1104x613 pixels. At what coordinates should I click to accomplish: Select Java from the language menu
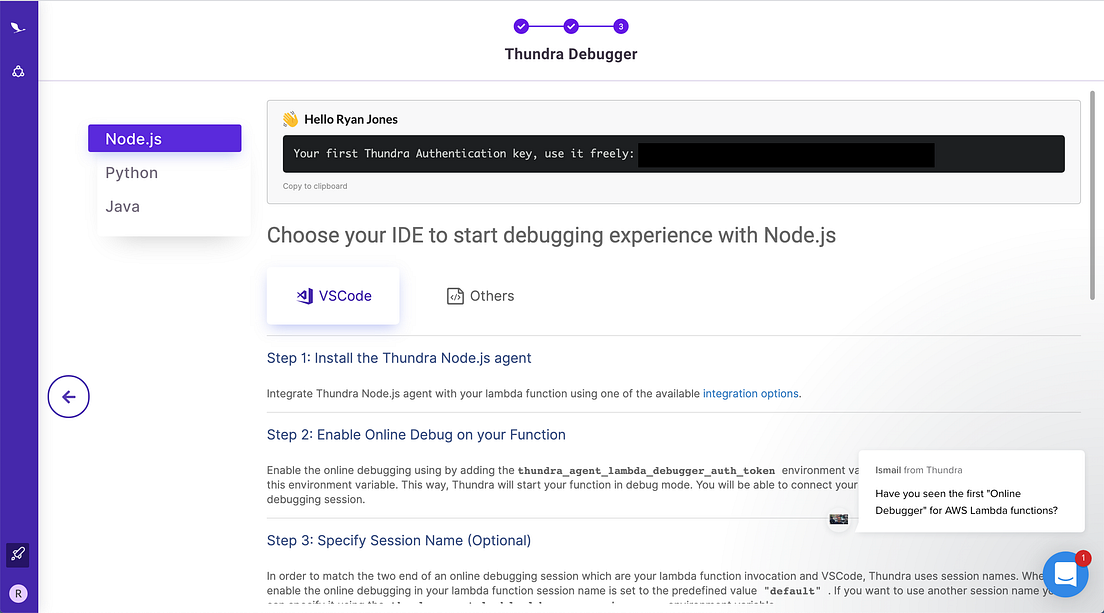tap(122, 206)
